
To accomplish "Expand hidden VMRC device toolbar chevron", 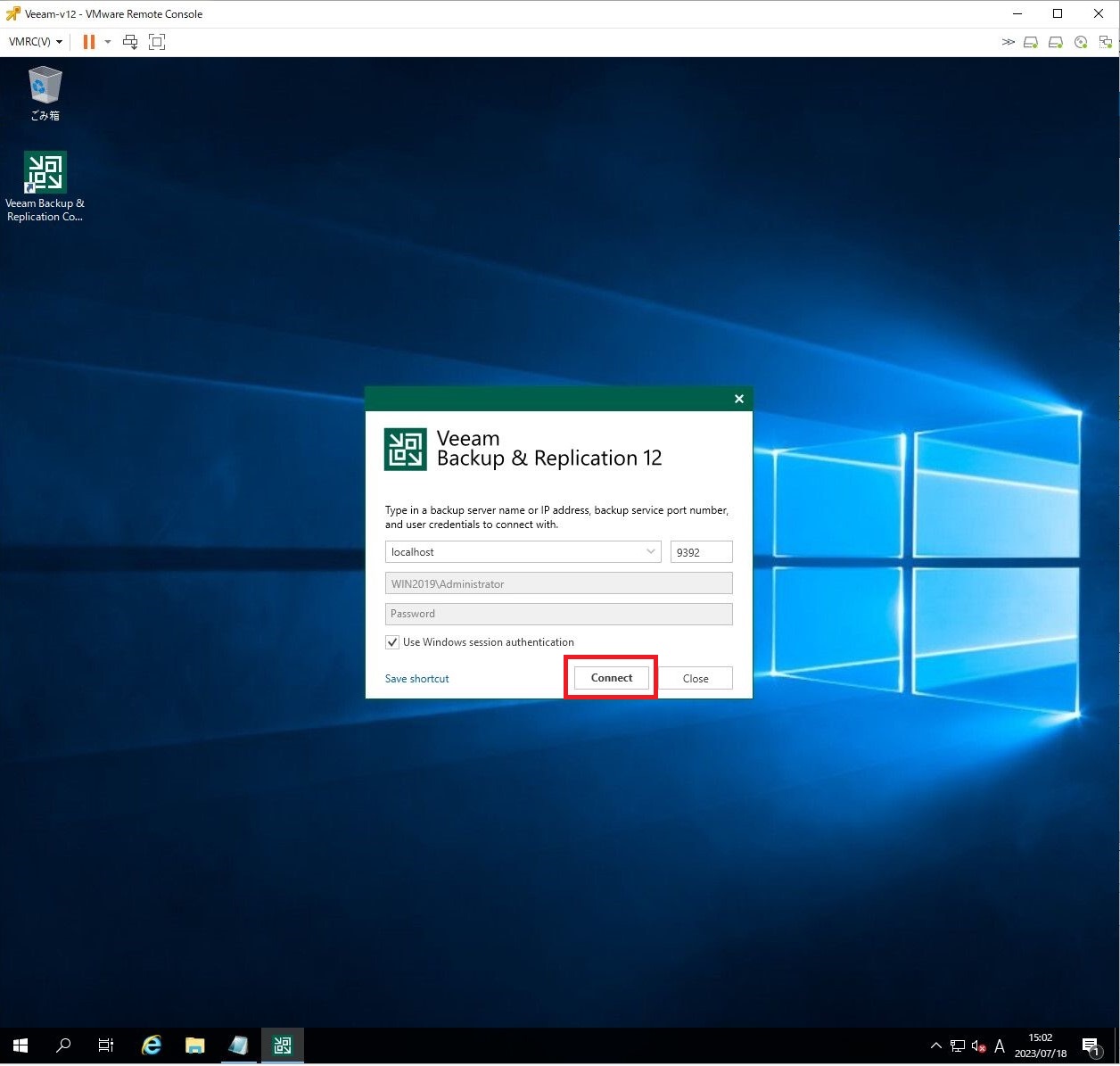I will pyautogui.click(x=1008, y=42).
